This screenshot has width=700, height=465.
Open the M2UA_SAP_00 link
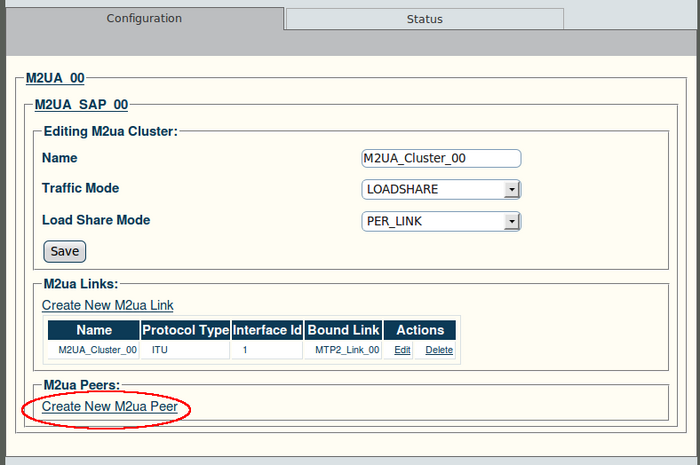click(81, 104)
